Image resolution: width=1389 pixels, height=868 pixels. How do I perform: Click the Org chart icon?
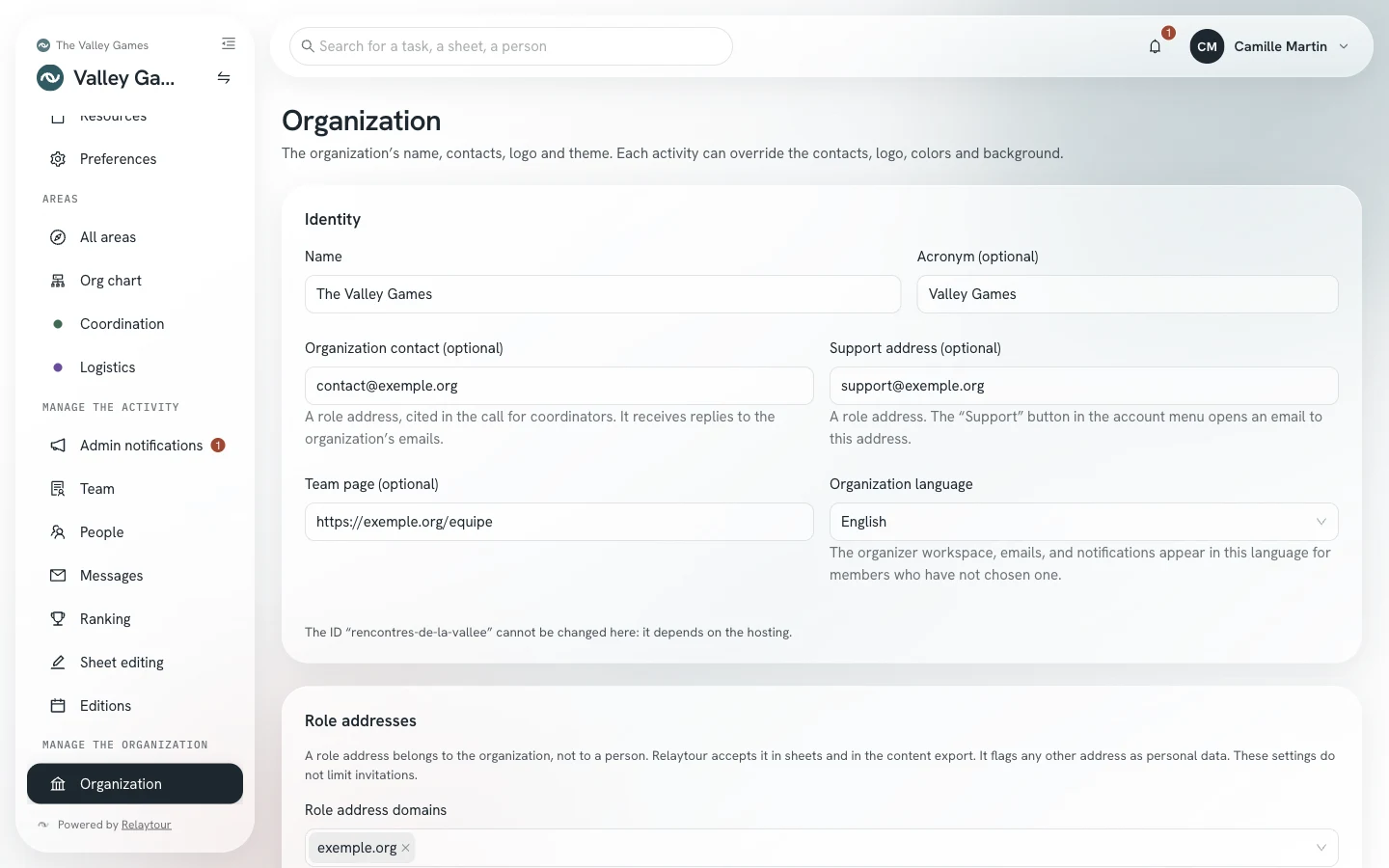[58, 281]
